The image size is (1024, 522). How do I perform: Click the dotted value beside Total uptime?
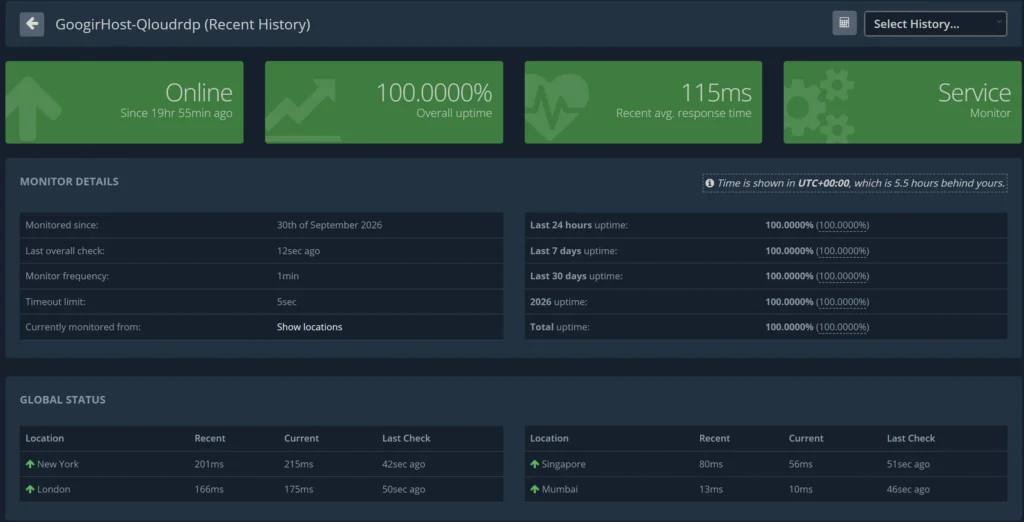(842, 327)
